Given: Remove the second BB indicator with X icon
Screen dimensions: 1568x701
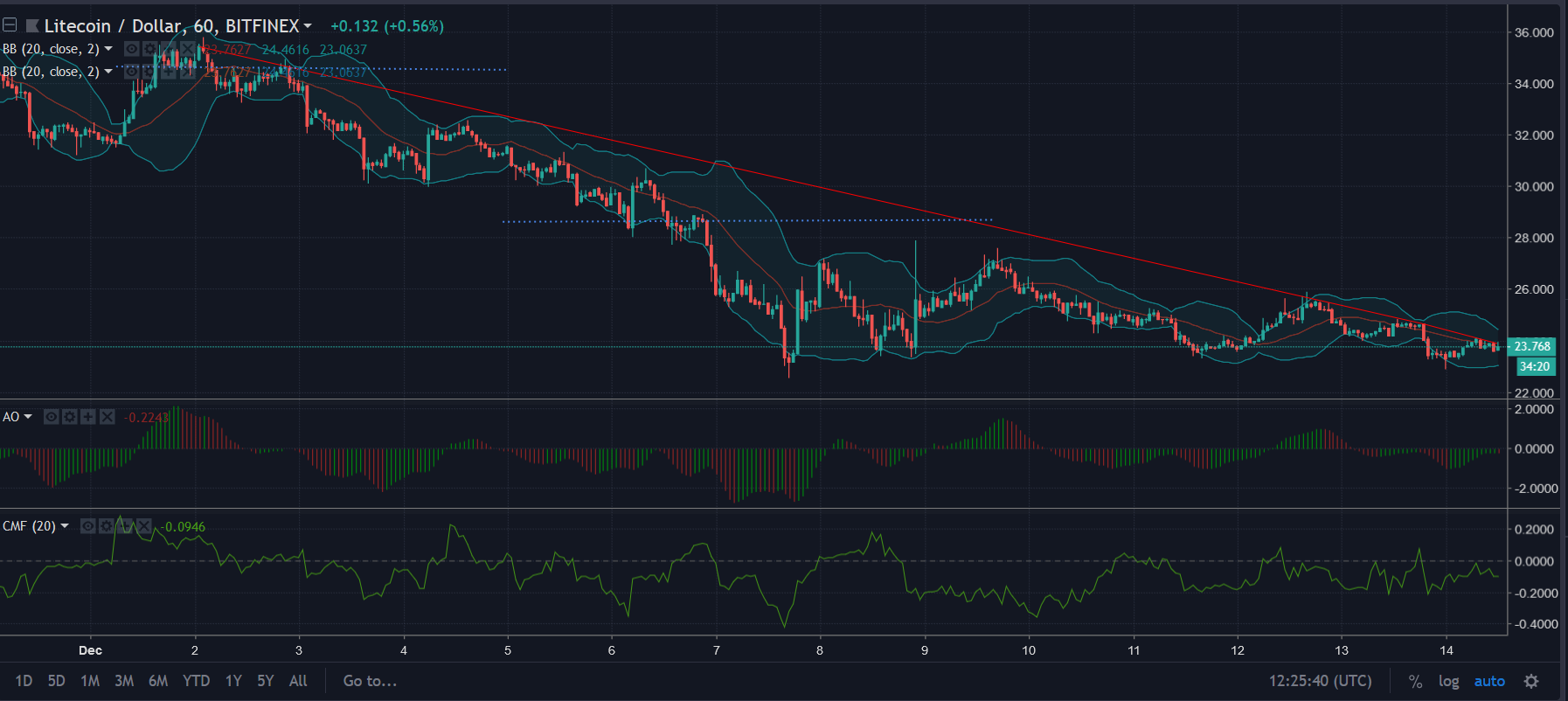Looking at the screenshot, I should tap(187, 72).
